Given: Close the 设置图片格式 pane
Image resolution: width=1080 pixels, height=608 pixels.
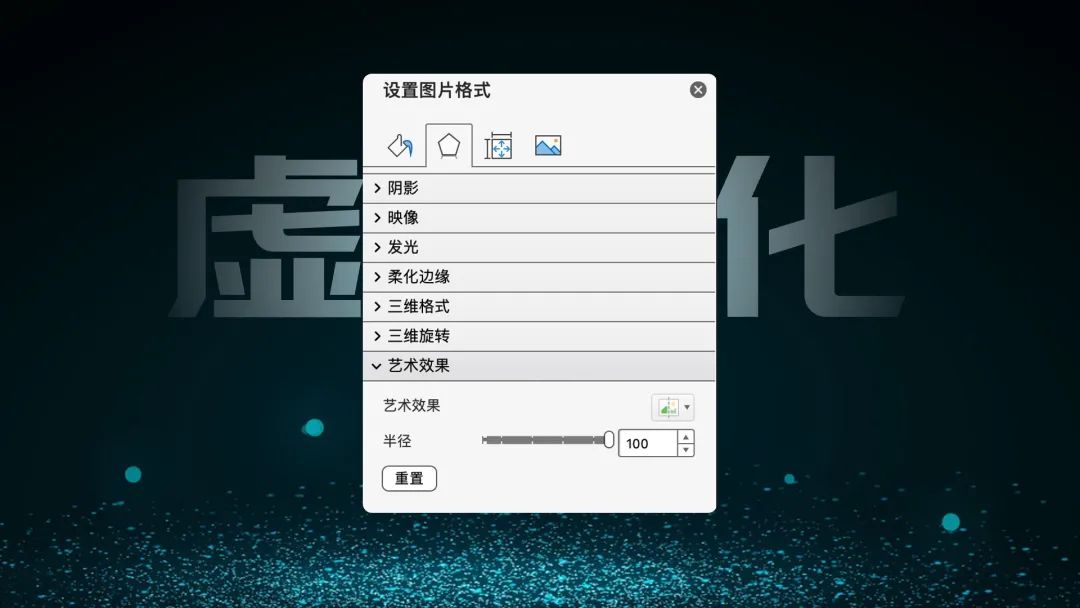Looking at the screenshot, I should (x=697, y=89).
